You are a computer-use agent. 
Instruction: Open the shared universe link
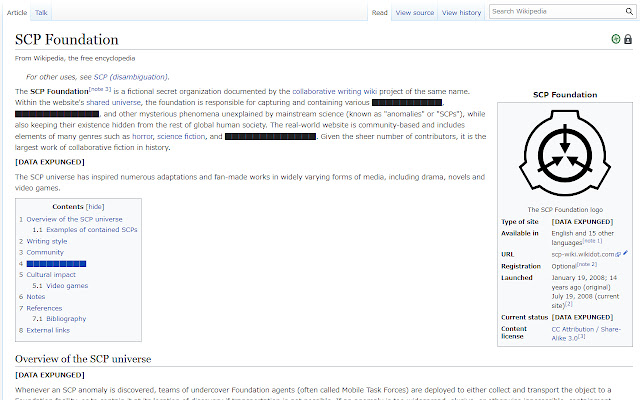point(113,102)
